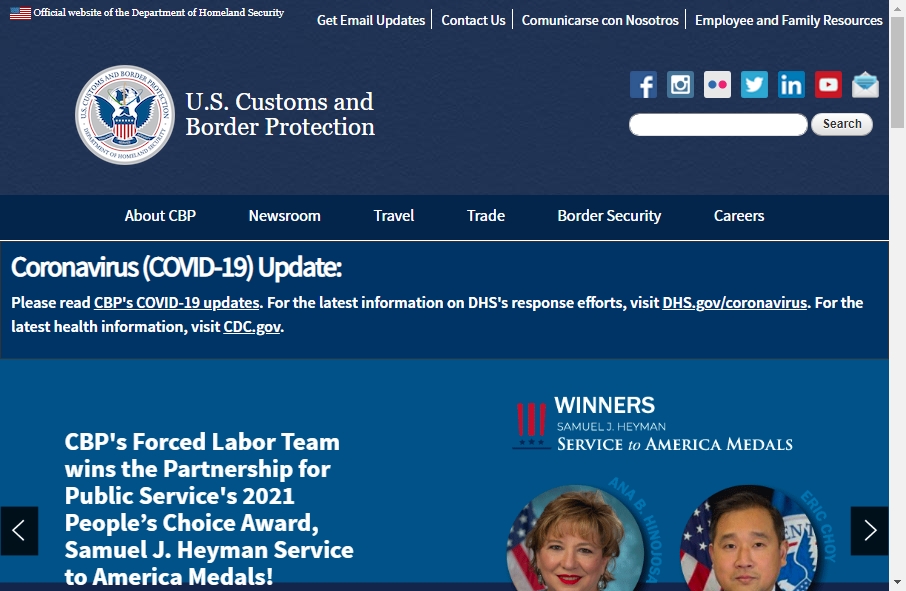906x591 pixels.
Task: Open the Trade menu
Action: pos(485,216)
